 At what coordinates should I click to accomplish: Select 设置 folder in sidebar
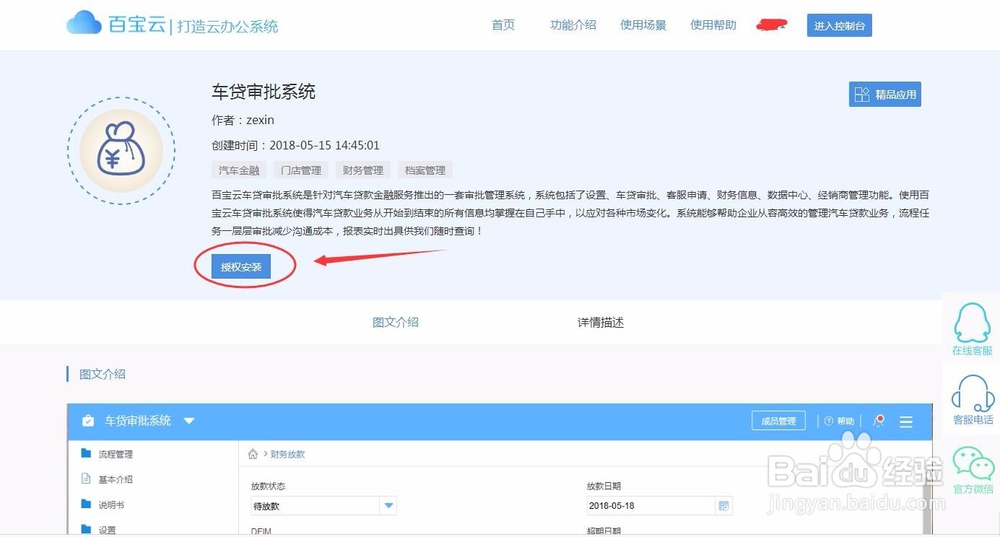[x=99, y=529]
